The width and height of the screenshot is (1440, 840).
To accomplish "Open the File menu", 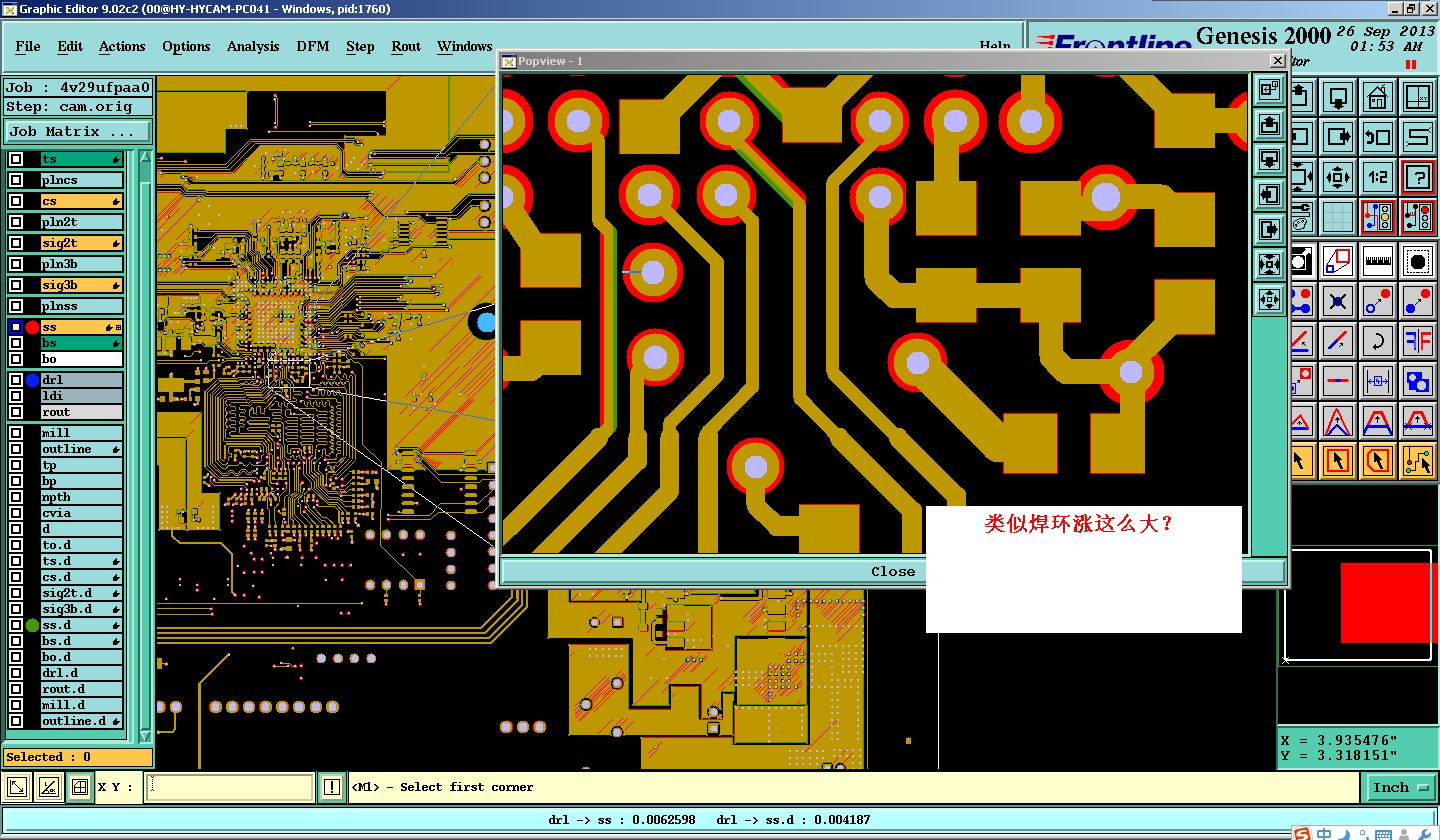I will click(x=28, y=47).
